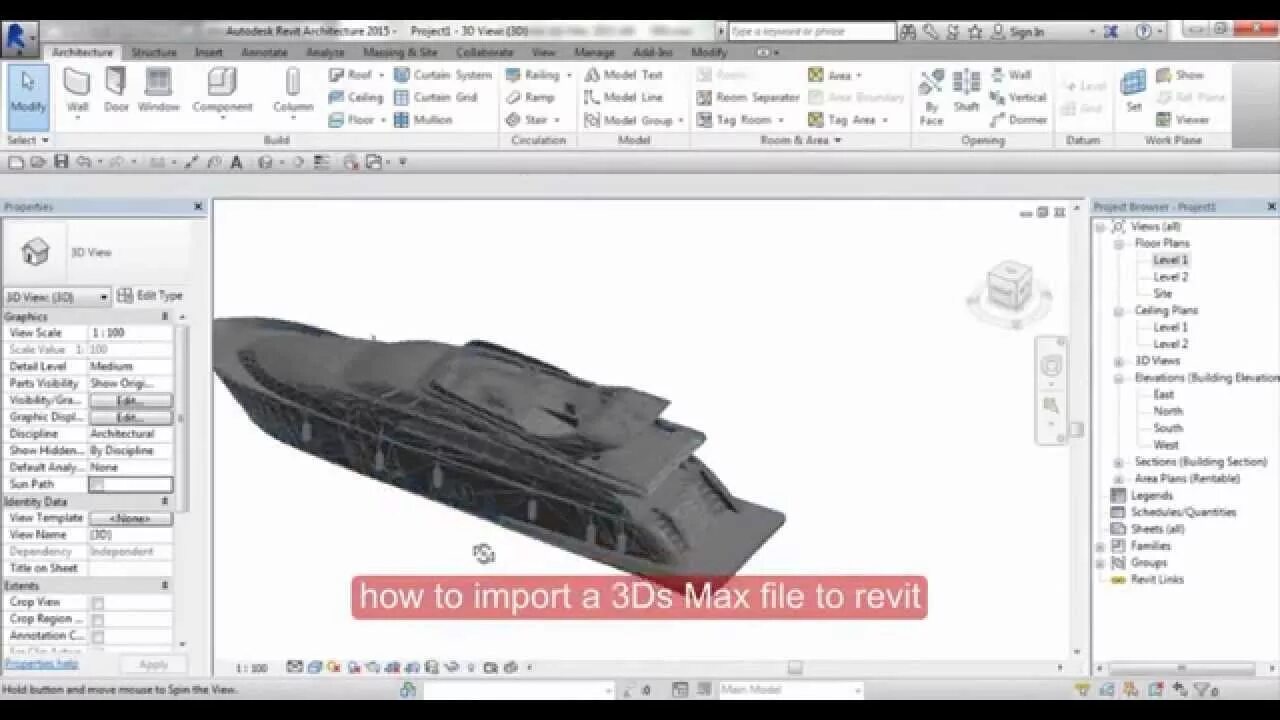Open the Insert ribbon tab

click(x=208, y=52)
